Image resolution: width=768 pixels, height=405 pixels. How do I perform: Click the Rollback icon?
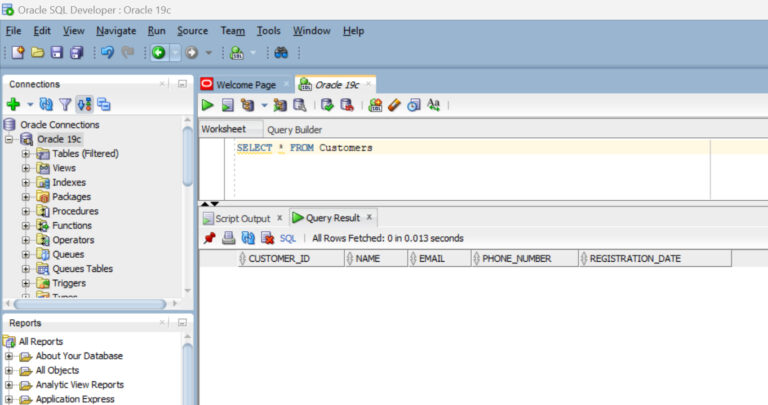point(347,105)
